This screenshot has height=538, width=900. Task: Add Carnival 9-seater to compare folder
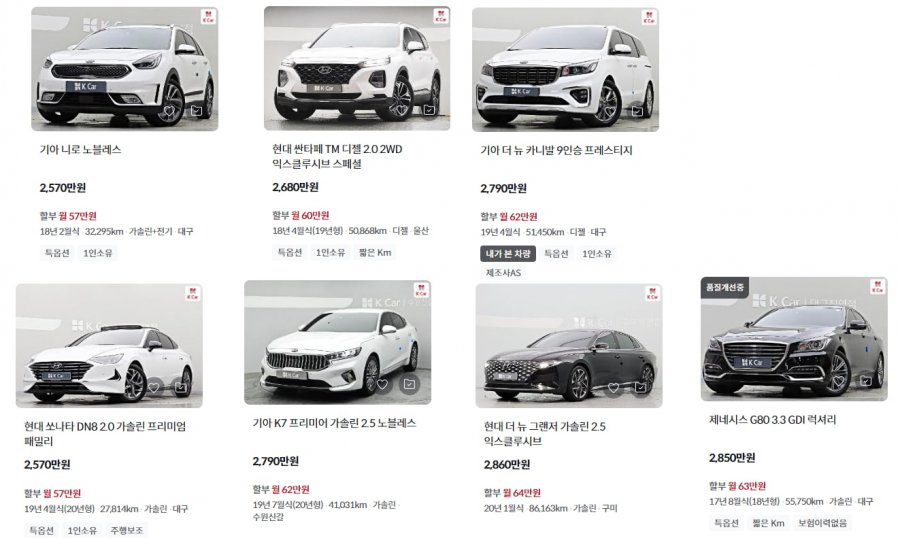point(637,111)
